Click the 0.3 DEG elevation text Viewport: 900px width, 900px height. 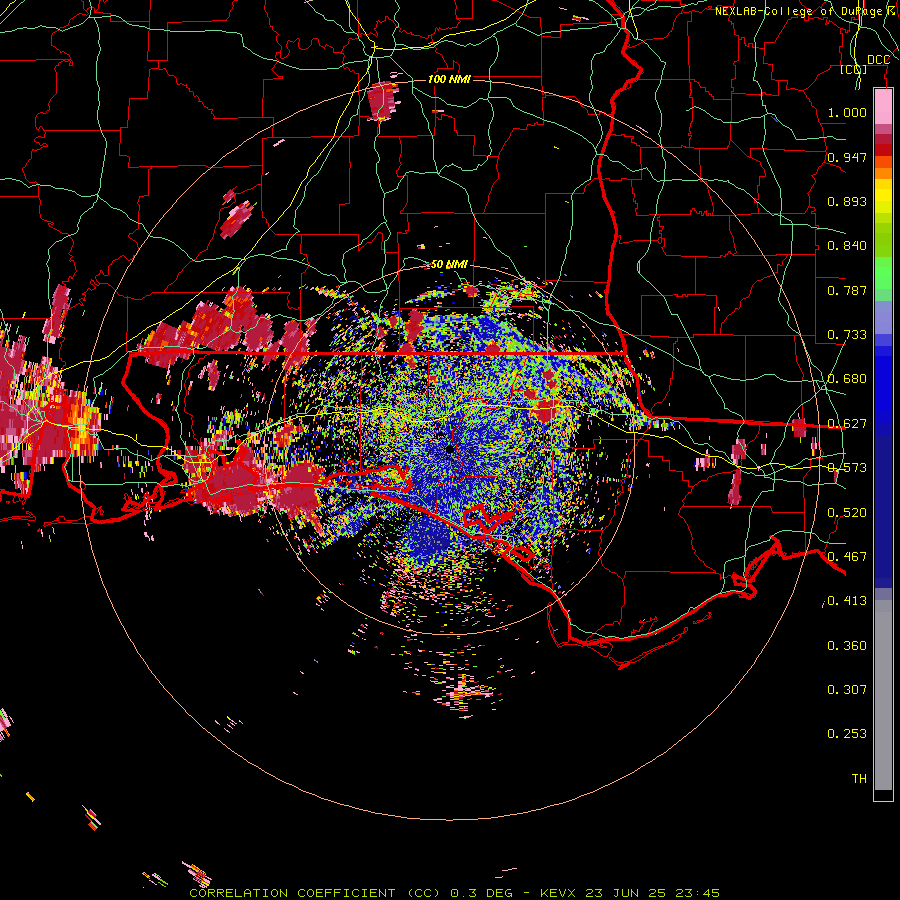(480, 893)
